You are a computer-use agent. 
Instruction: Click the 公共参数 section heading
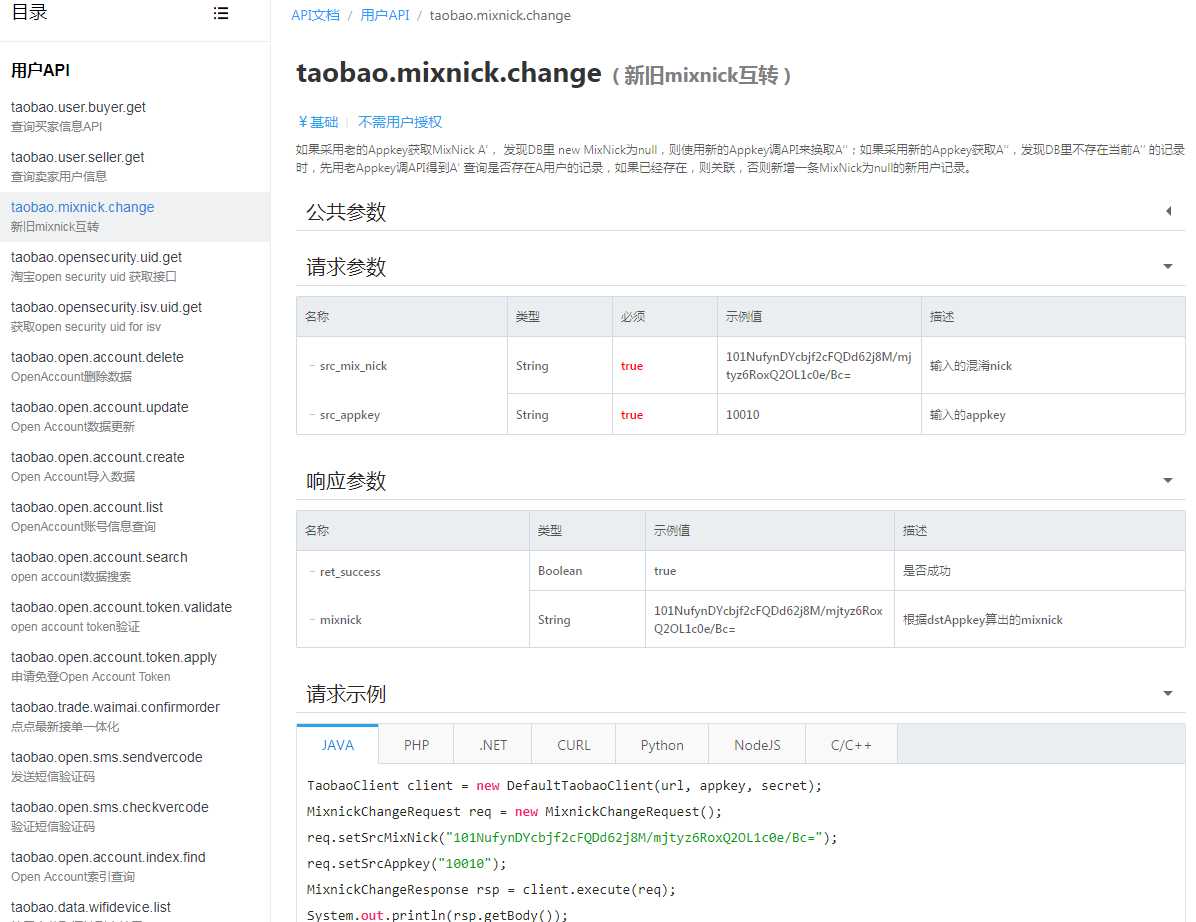[346, 212]
